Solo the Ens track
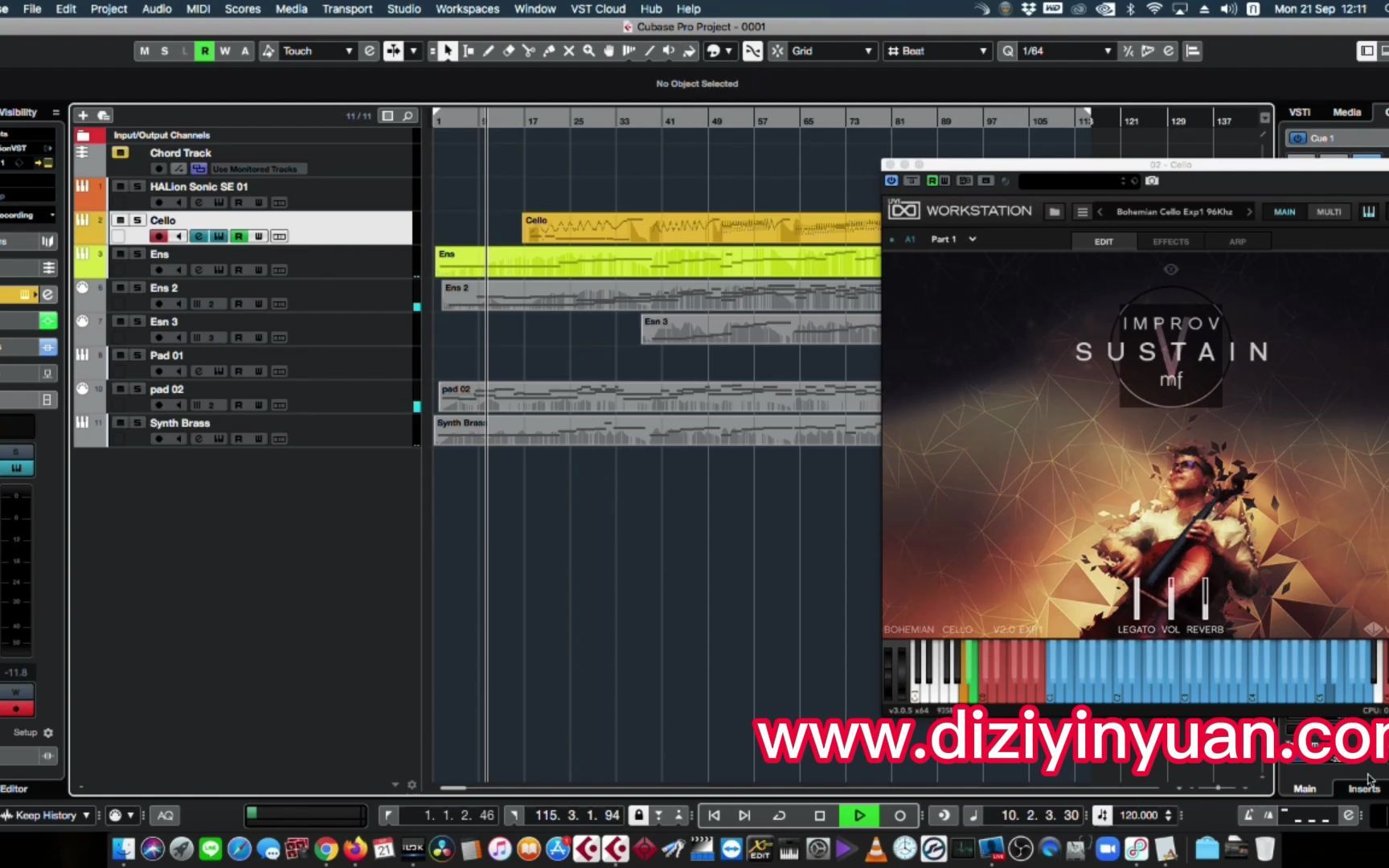The image size is (1389, 868). pos(137,254)
